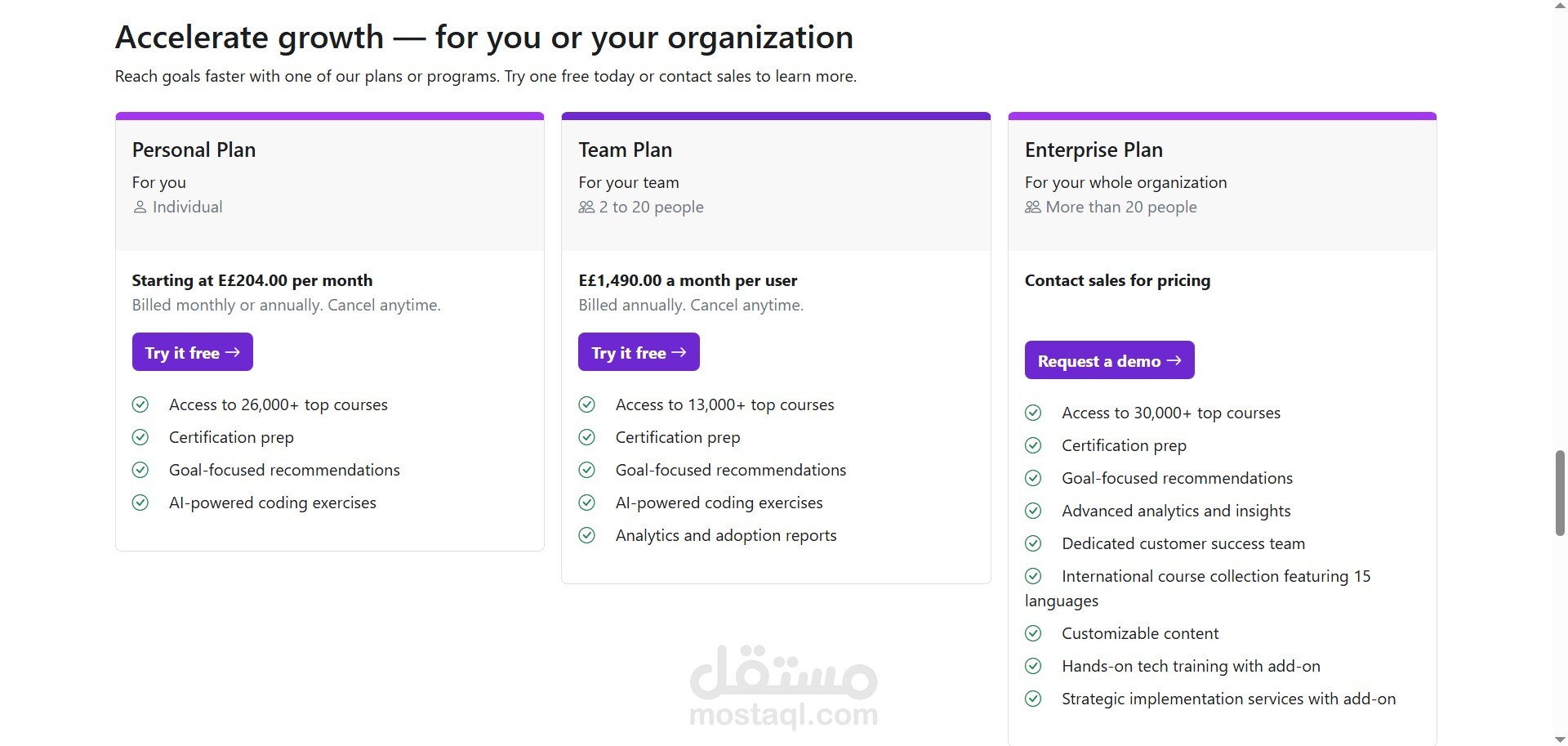Click the people icon beside 2 to 20 people
Screen dimensions: 1568x746
[x=586, y=208]
